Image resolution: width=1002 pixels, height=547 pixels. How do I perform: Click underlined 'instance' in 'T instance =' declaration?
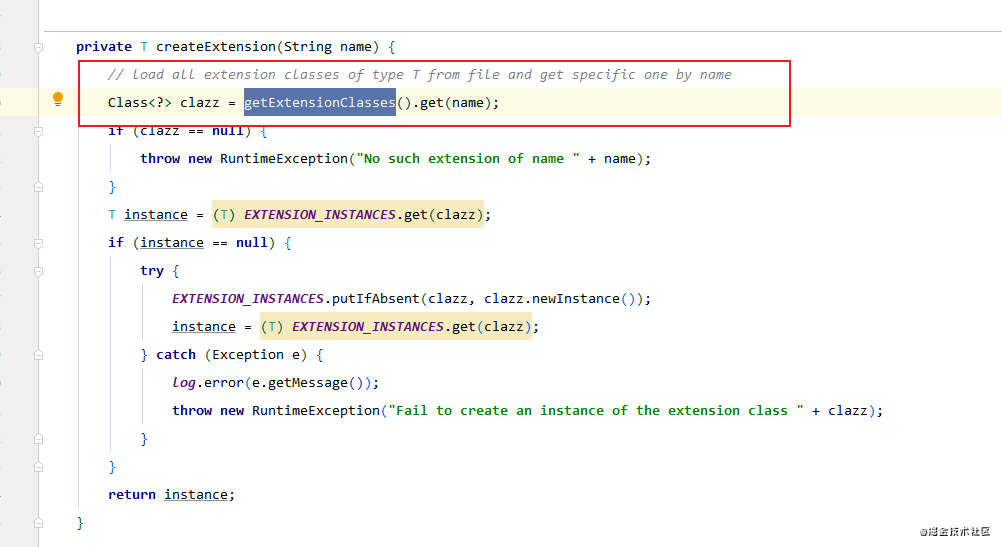click(156, 215)
